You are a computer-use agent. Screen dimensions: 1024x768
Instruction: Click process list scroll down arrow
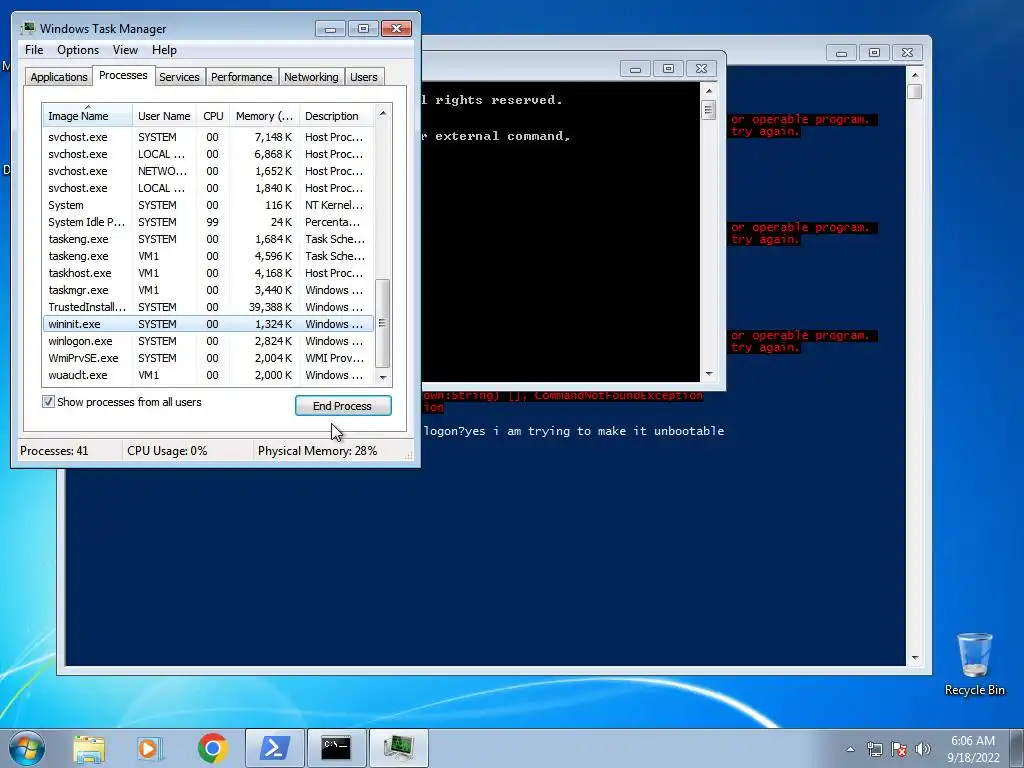click(x=383, y=377)
